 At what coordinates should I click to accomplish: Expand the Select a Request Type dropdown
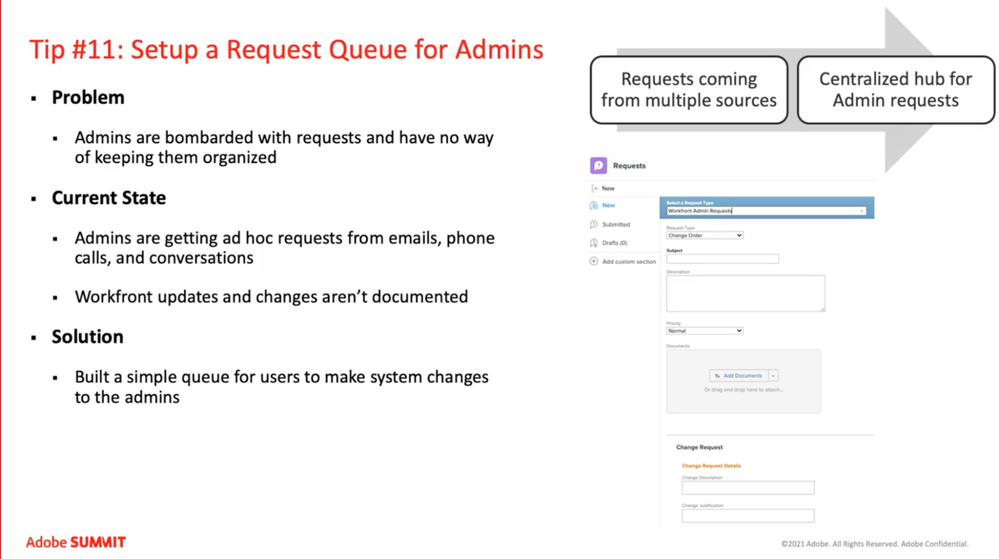[766, 211]
